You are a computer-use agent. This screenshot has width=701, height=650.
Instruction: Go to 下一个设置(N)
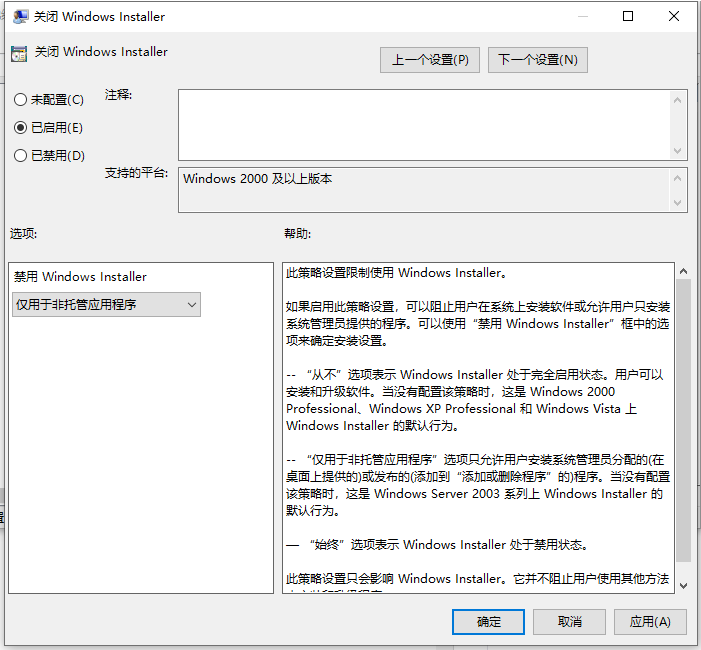tap(537, 60)
